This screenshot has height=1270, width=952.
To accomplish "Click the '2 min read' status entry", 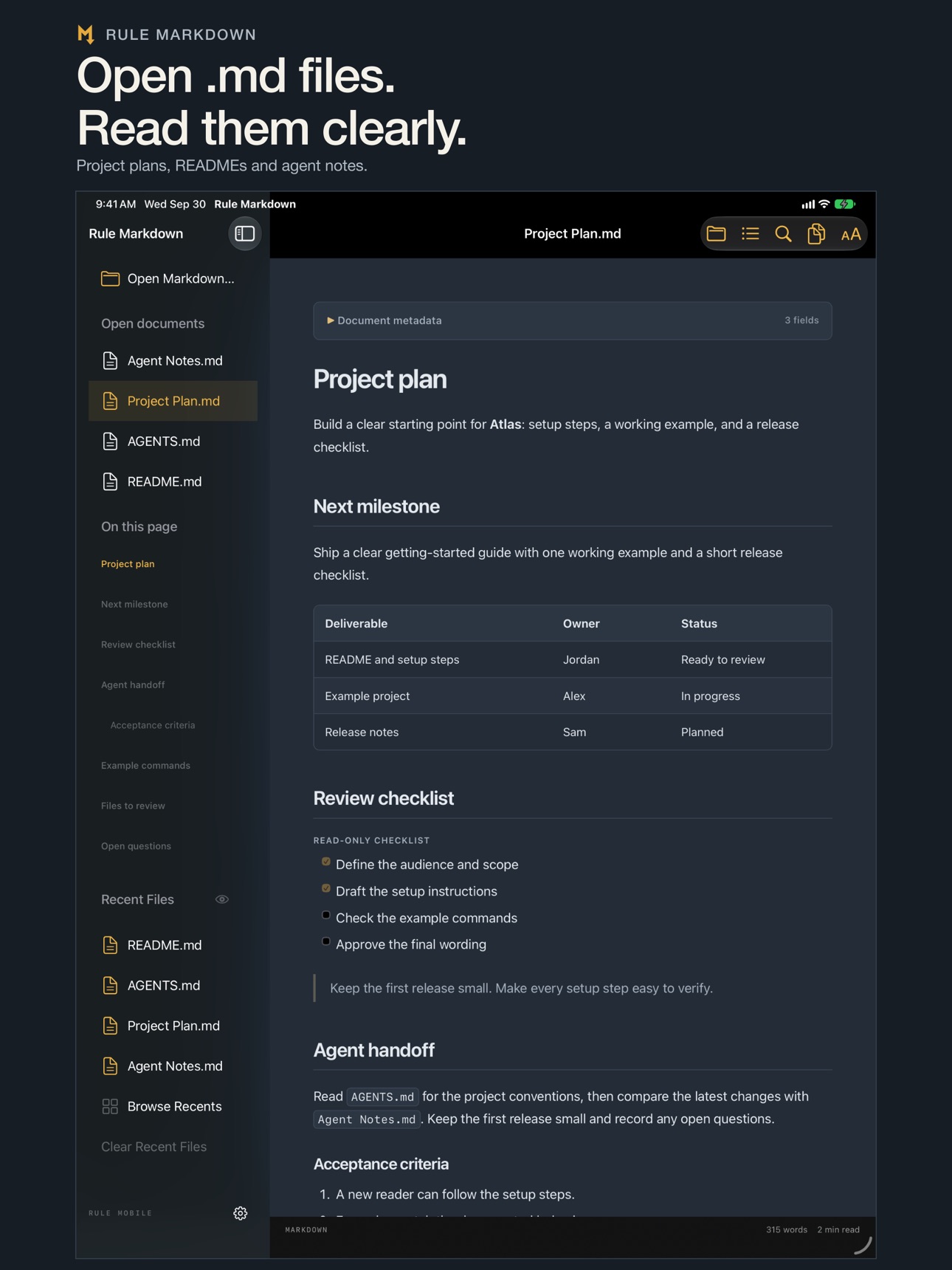I will (x=838, y=1229).
